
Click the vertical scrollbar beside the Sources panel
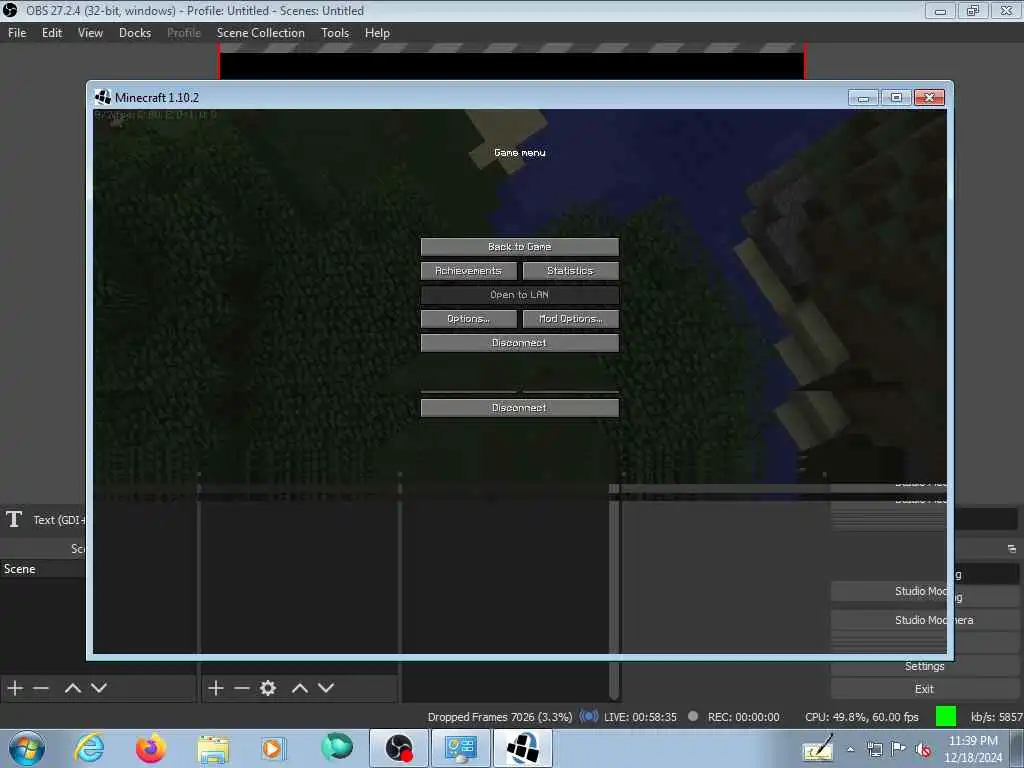pos(613,591)
